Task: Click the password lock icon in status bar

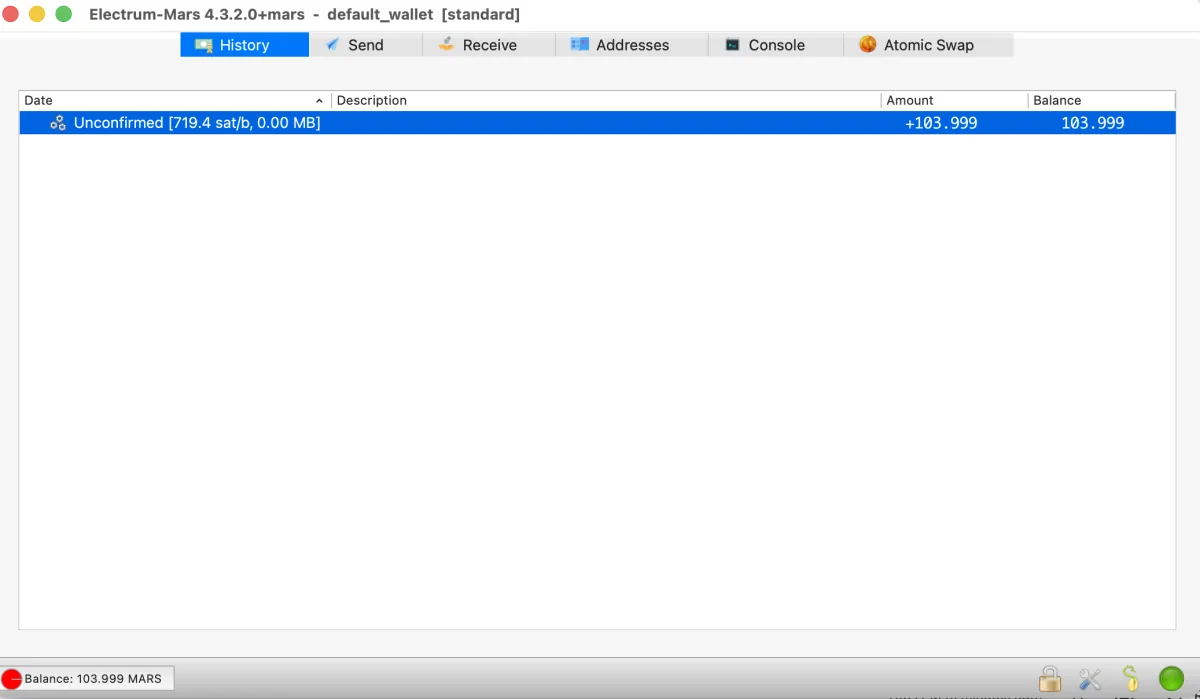Action: [1050, 679]
